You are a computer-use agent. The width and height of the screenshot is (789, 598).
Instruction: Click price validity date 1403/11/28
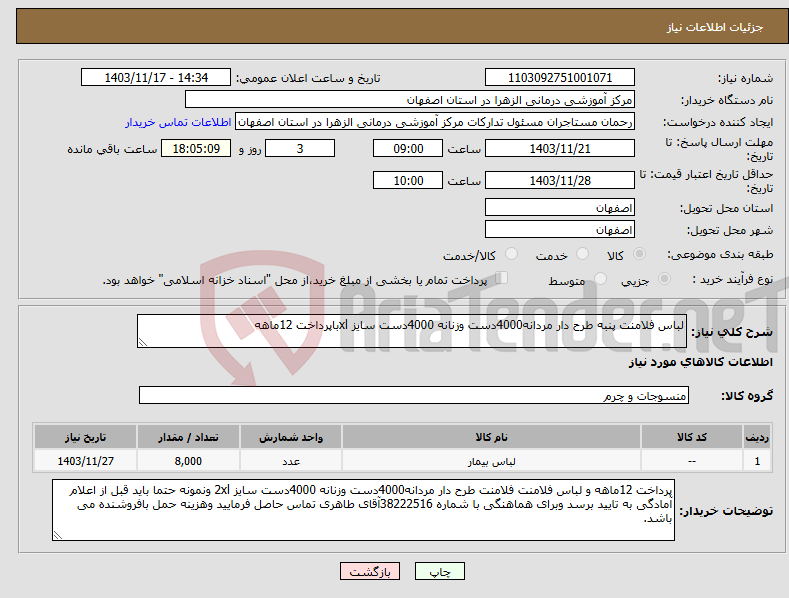point(560,180)
